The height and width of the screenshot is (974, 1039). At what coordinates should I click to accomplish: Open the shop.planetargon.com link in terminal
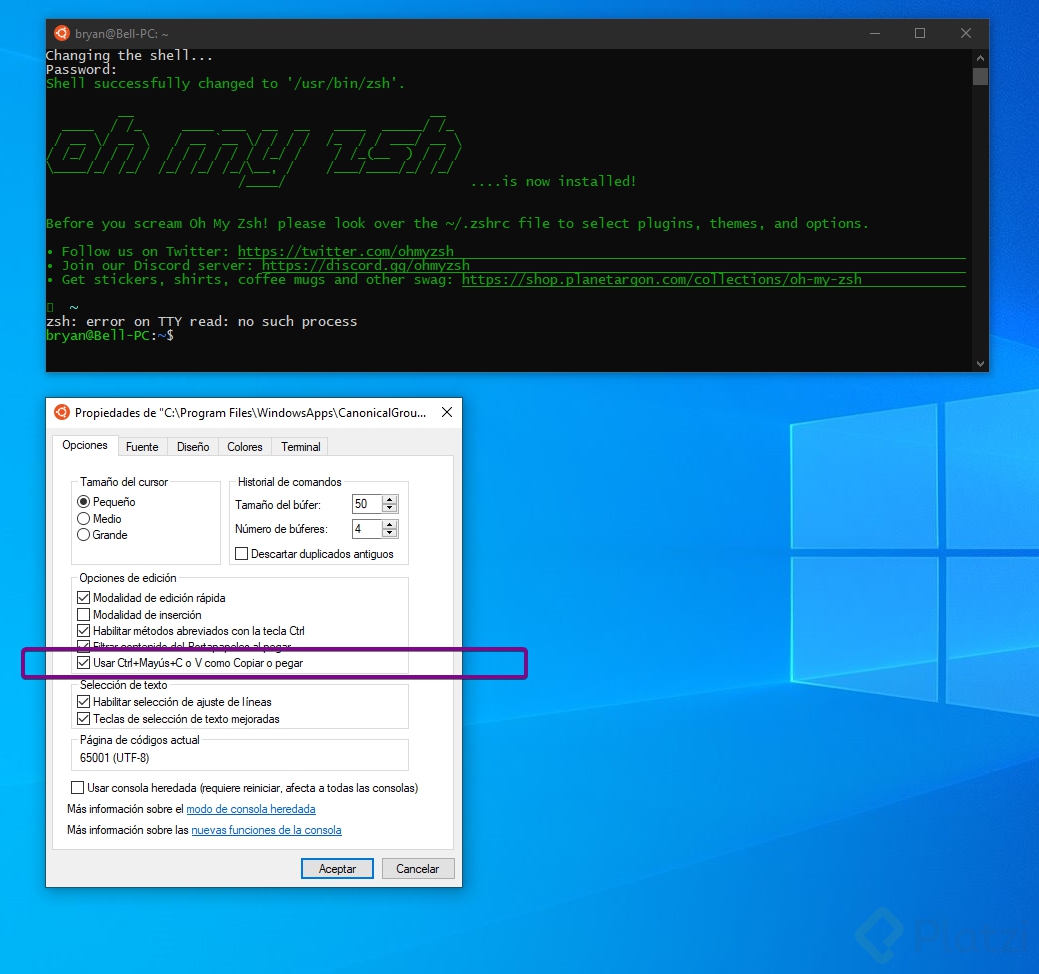(661, 280)
